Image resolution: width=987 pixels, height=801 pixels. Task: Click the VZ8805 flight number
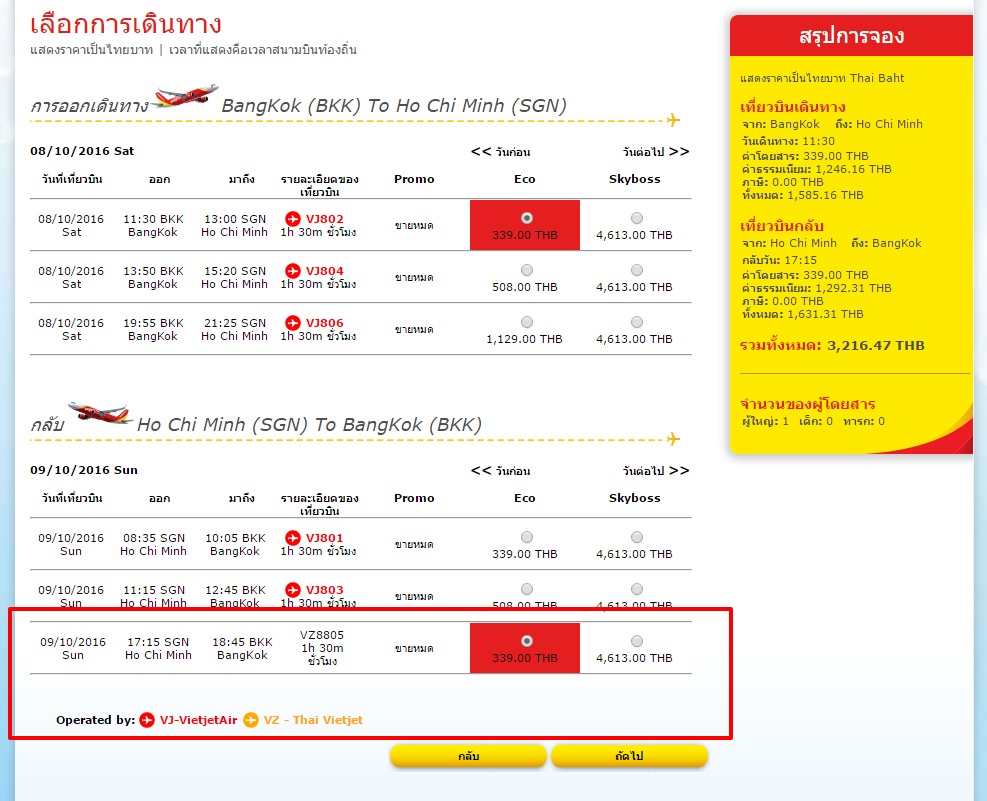coord(322,635)
